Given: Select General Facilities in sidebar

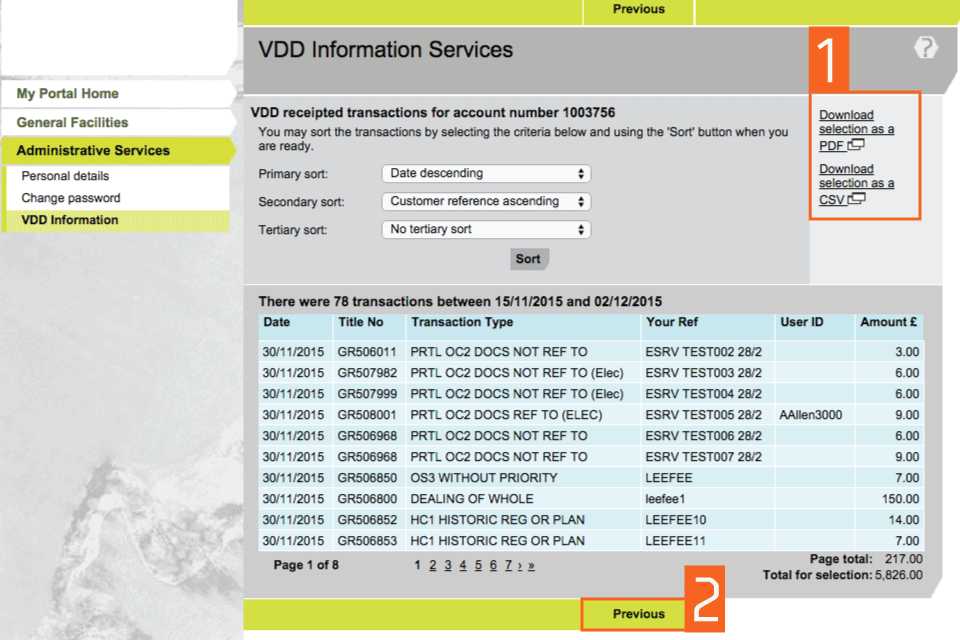Looking at the screenshot, I should (72, 122).
